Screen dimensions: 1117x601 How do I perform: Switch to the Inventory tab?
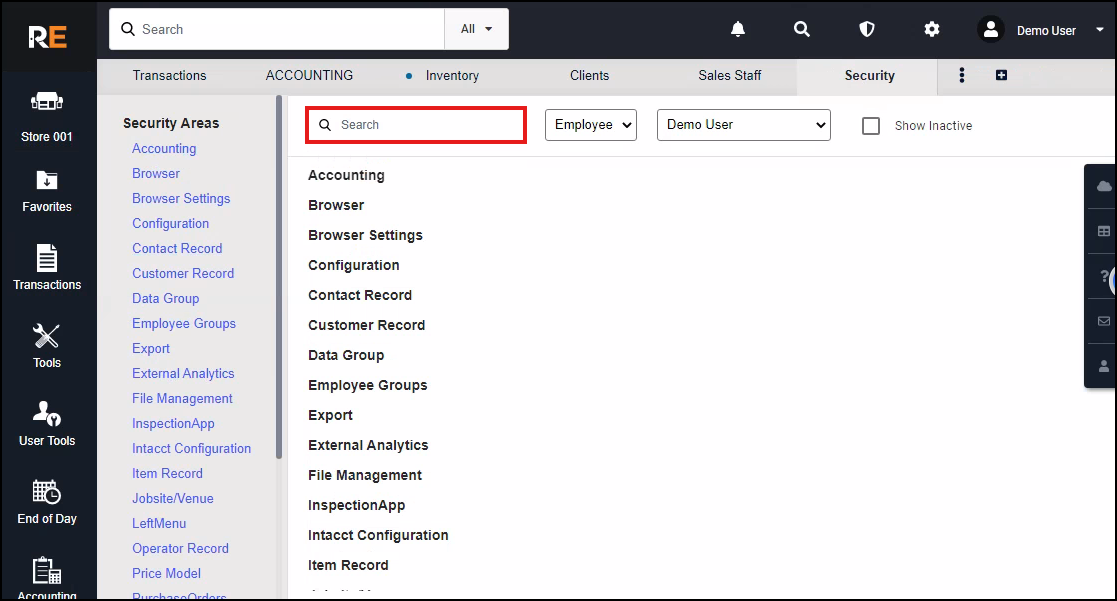tap(451, 76)
